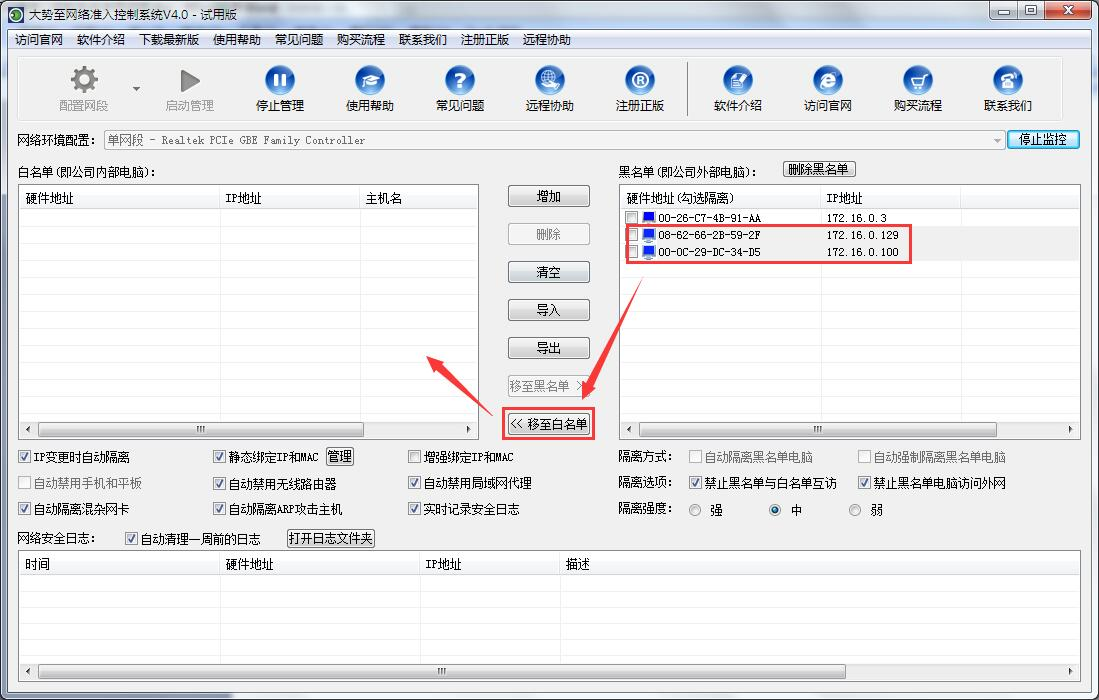Open 使用帮助 toolbar icon
1099x700 pixels.
pyautogui.click(x=369, y=81)
